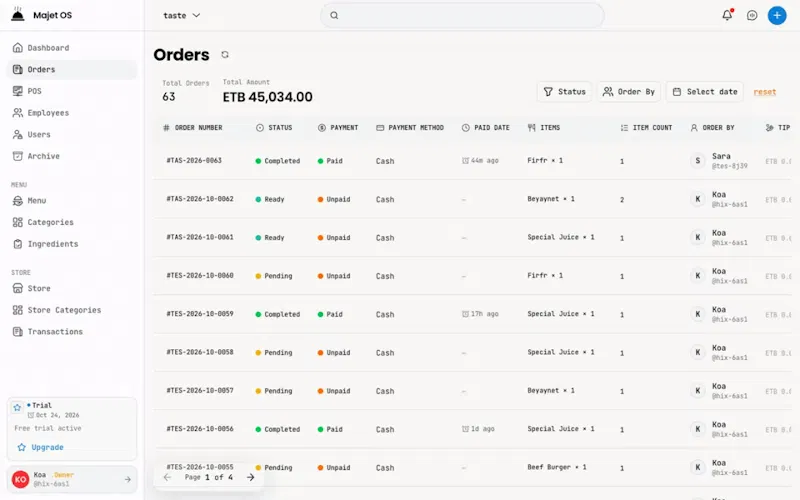The height and width of the screenshot is (500, 800).
Task: Click the Majet OS logo icon
Action: 18,14
